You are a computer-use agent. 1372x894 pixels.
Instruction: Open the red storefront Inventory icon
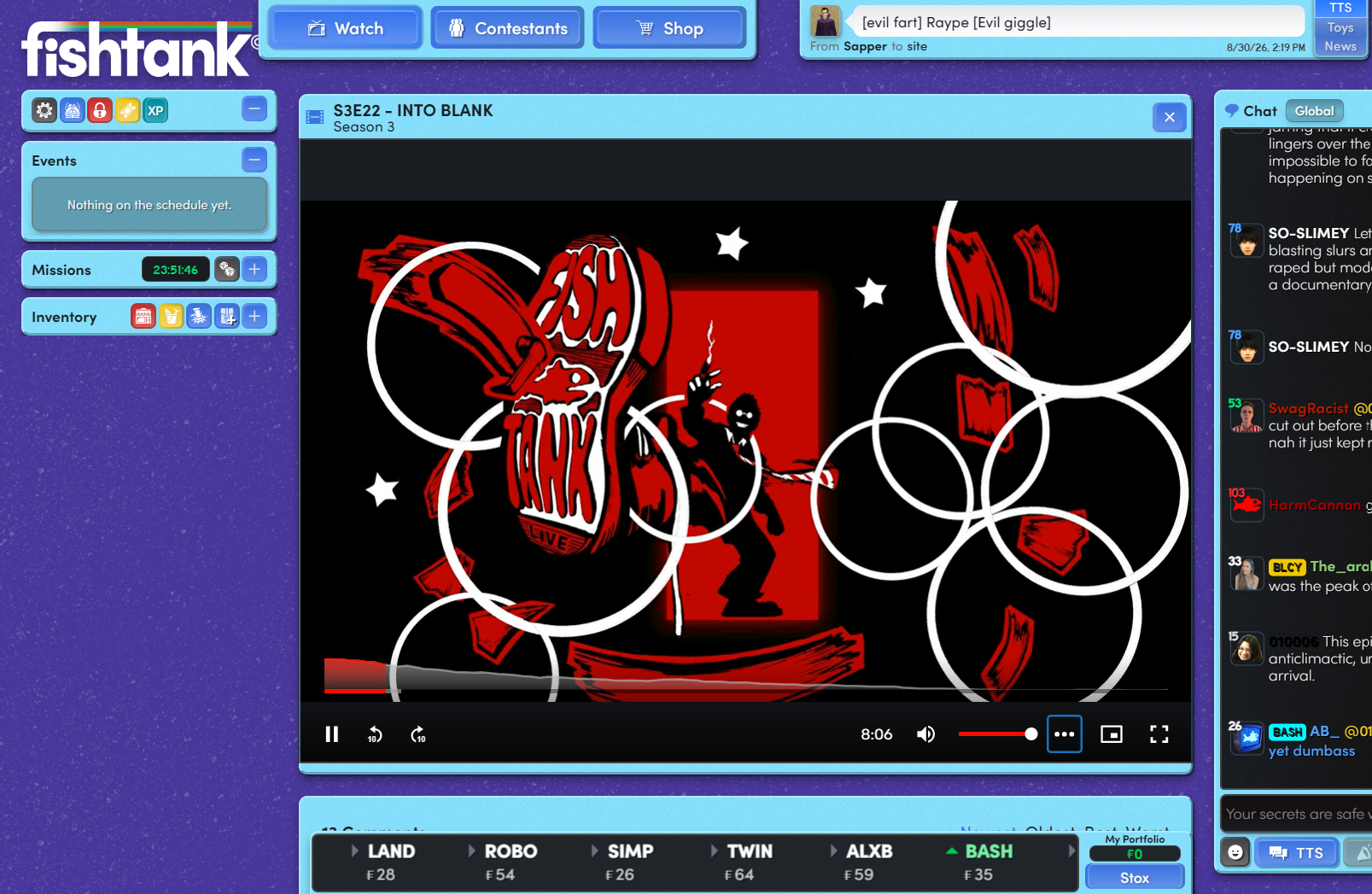click(x=143, y=317)
